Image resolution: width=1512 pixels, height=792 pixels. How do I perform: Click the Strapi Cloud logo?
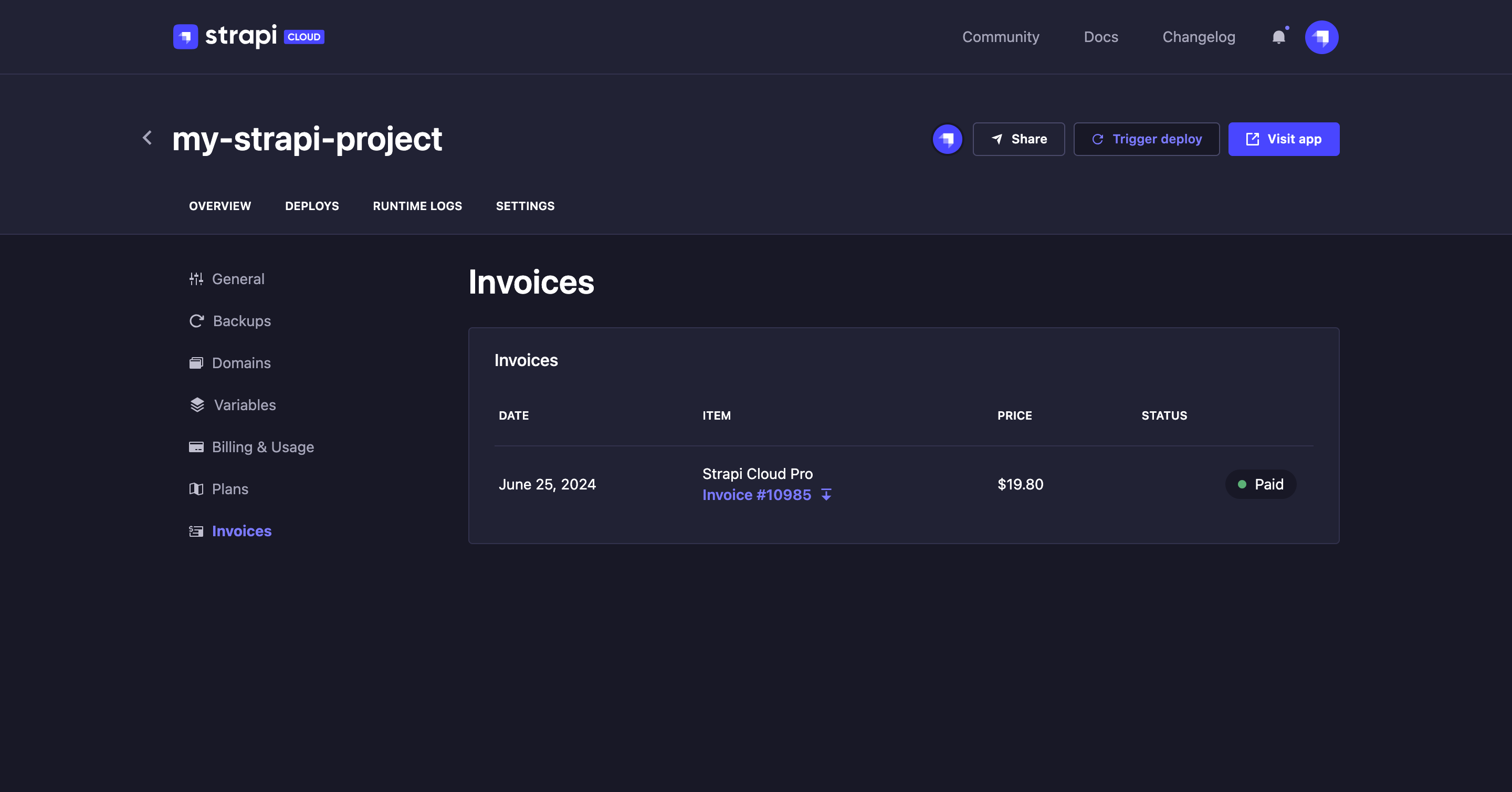pyautogui.click(x=186, y=36)
